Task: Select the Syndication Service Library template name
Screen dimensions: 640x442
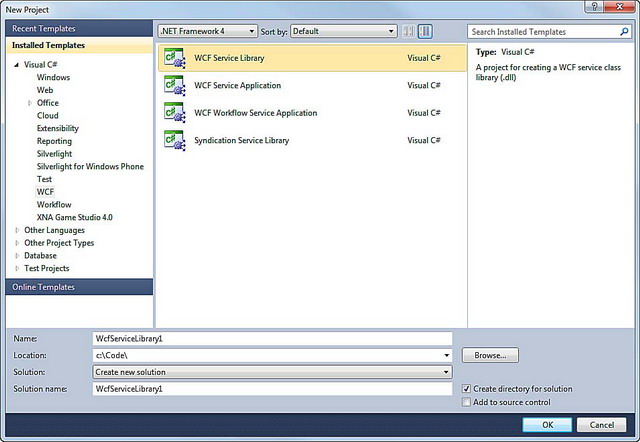Action: tap(241, 140)
